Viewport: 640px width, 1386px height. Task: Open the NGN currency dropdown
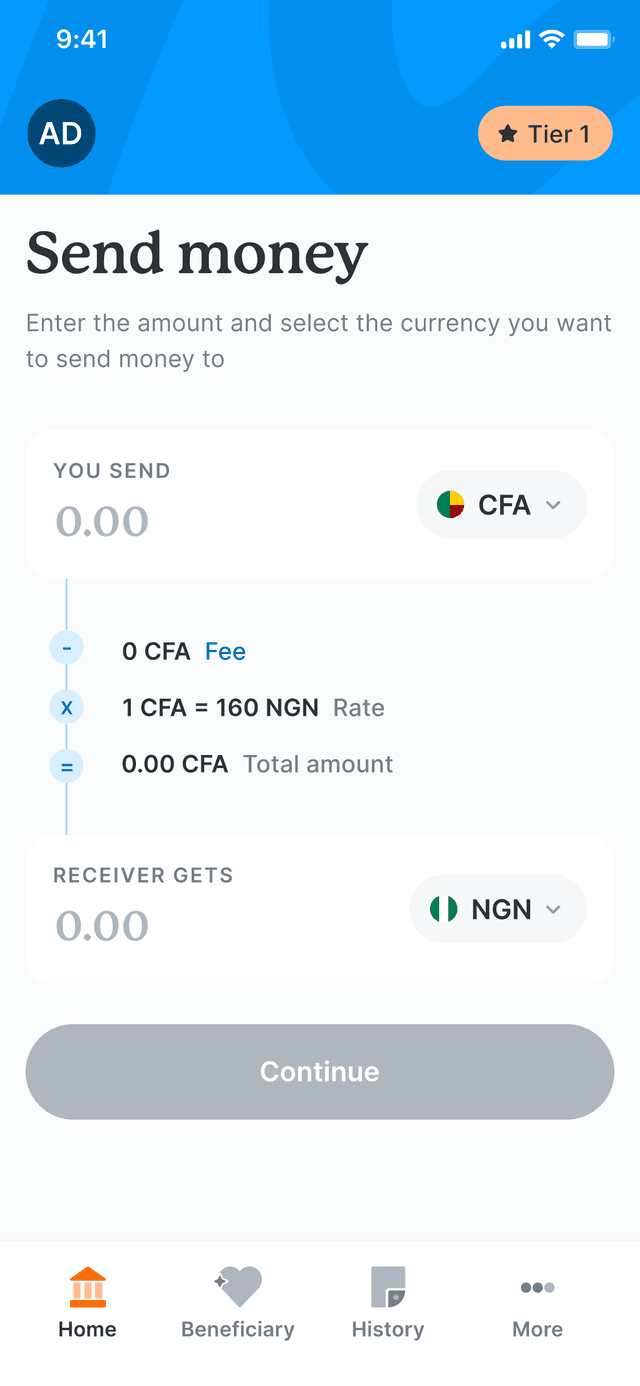click(498, 909)
